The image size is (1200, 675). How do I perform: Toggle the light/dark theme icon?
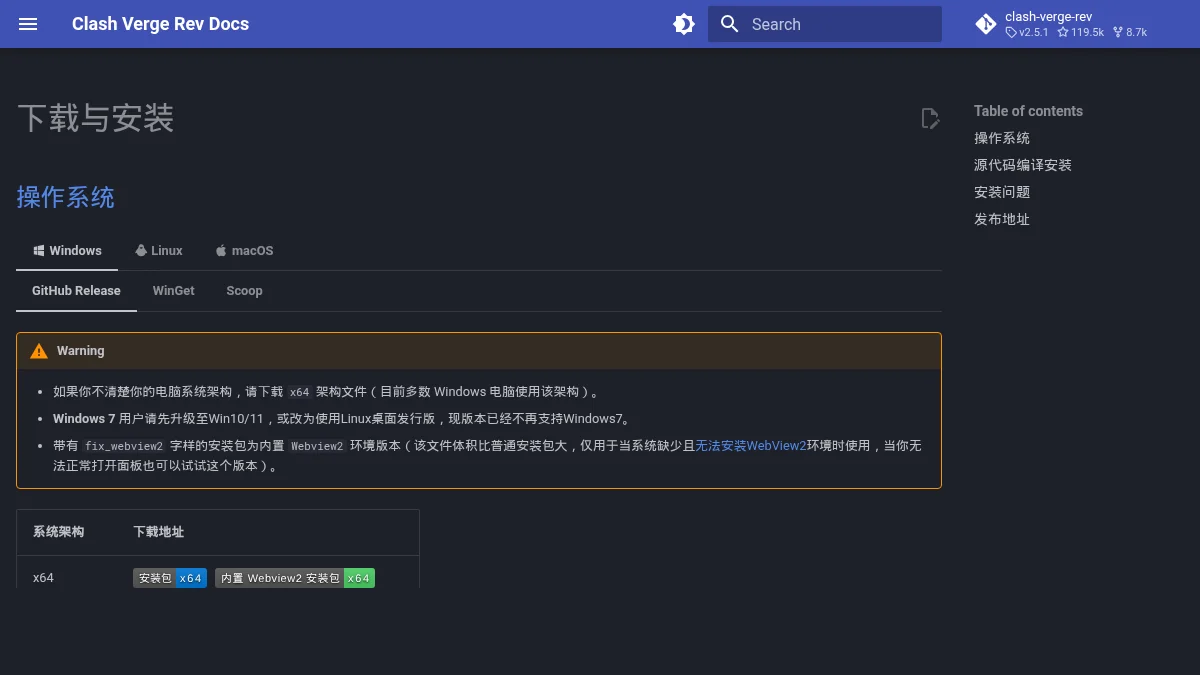point(684,24)
